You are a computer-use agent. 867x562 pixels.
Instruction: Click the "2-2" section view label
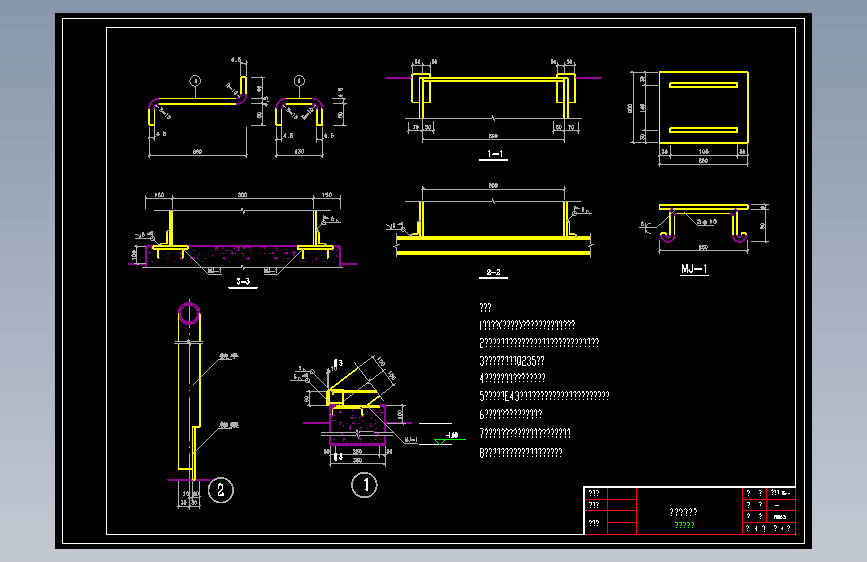coord(493,272)
